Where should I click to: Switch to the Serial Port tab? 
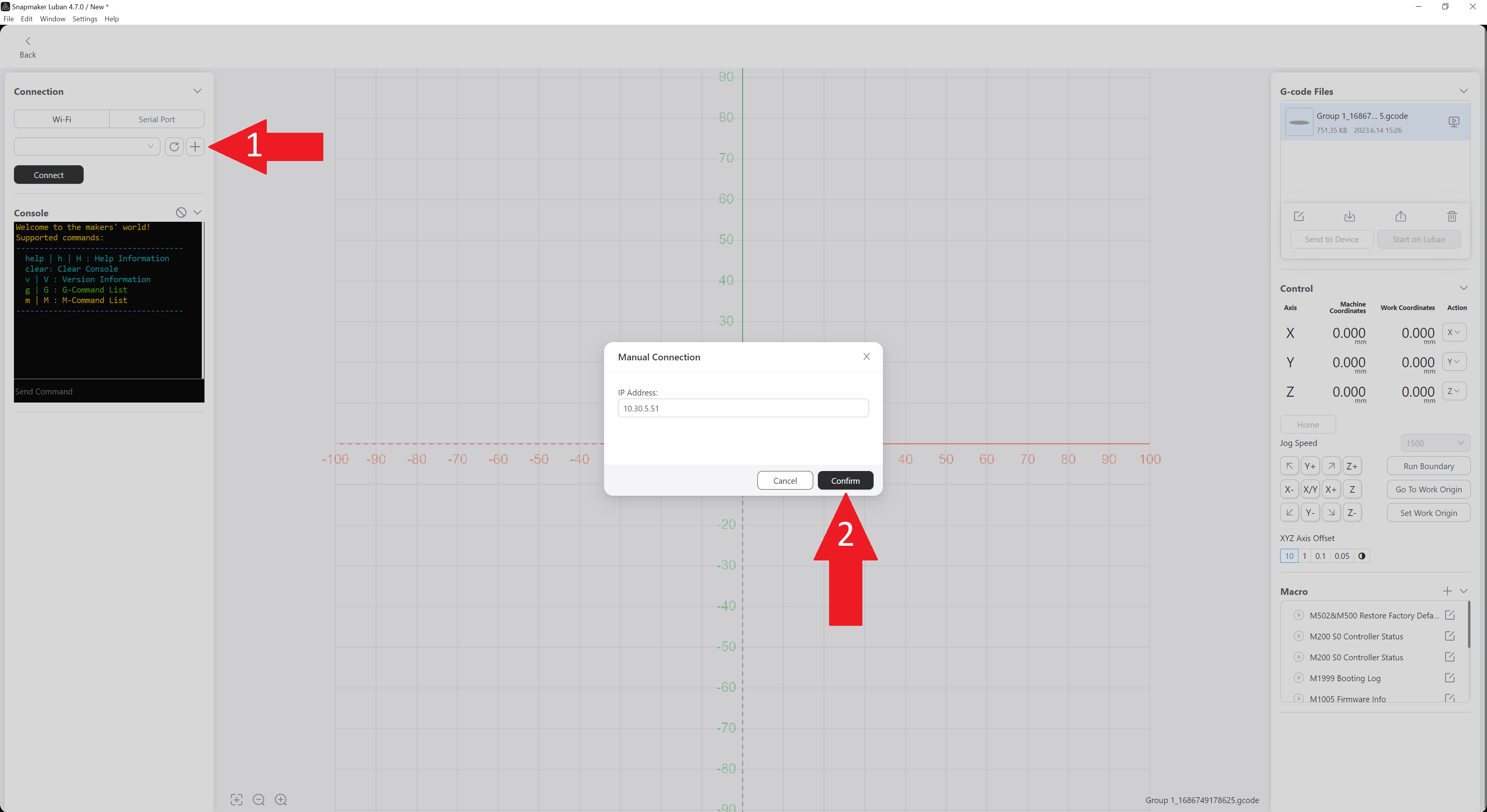pos(156,119)
